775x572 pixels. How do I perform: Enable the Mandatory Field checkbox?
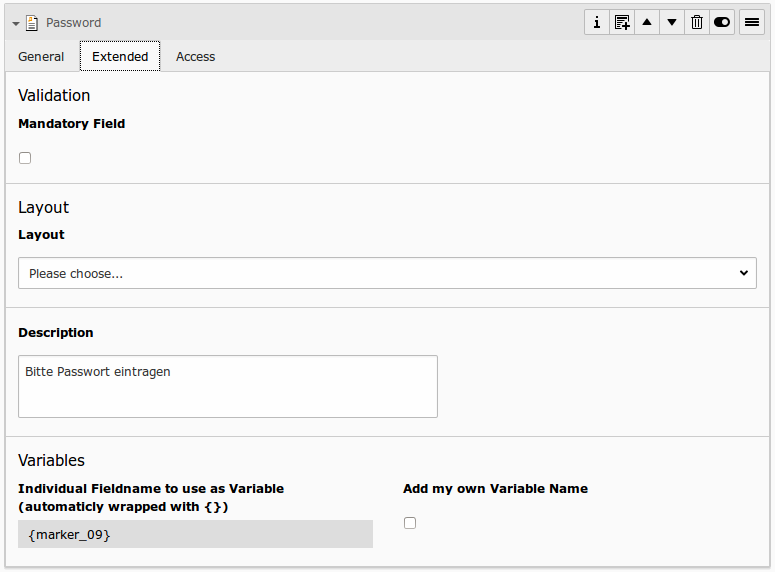(x=25, y=158)
